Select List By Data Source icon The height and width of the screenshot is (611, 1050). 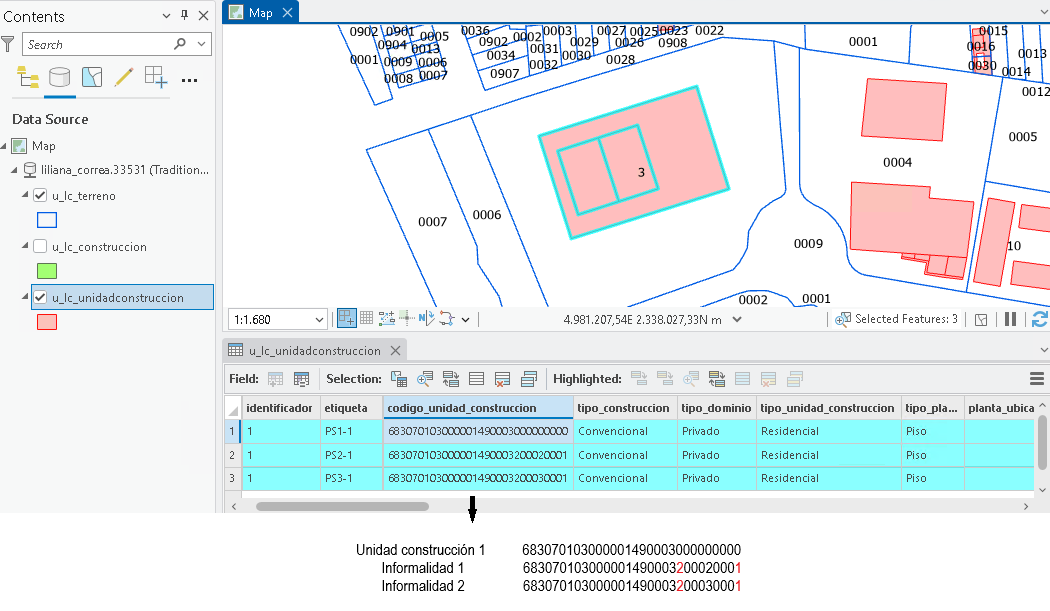[x=60, y=78]
